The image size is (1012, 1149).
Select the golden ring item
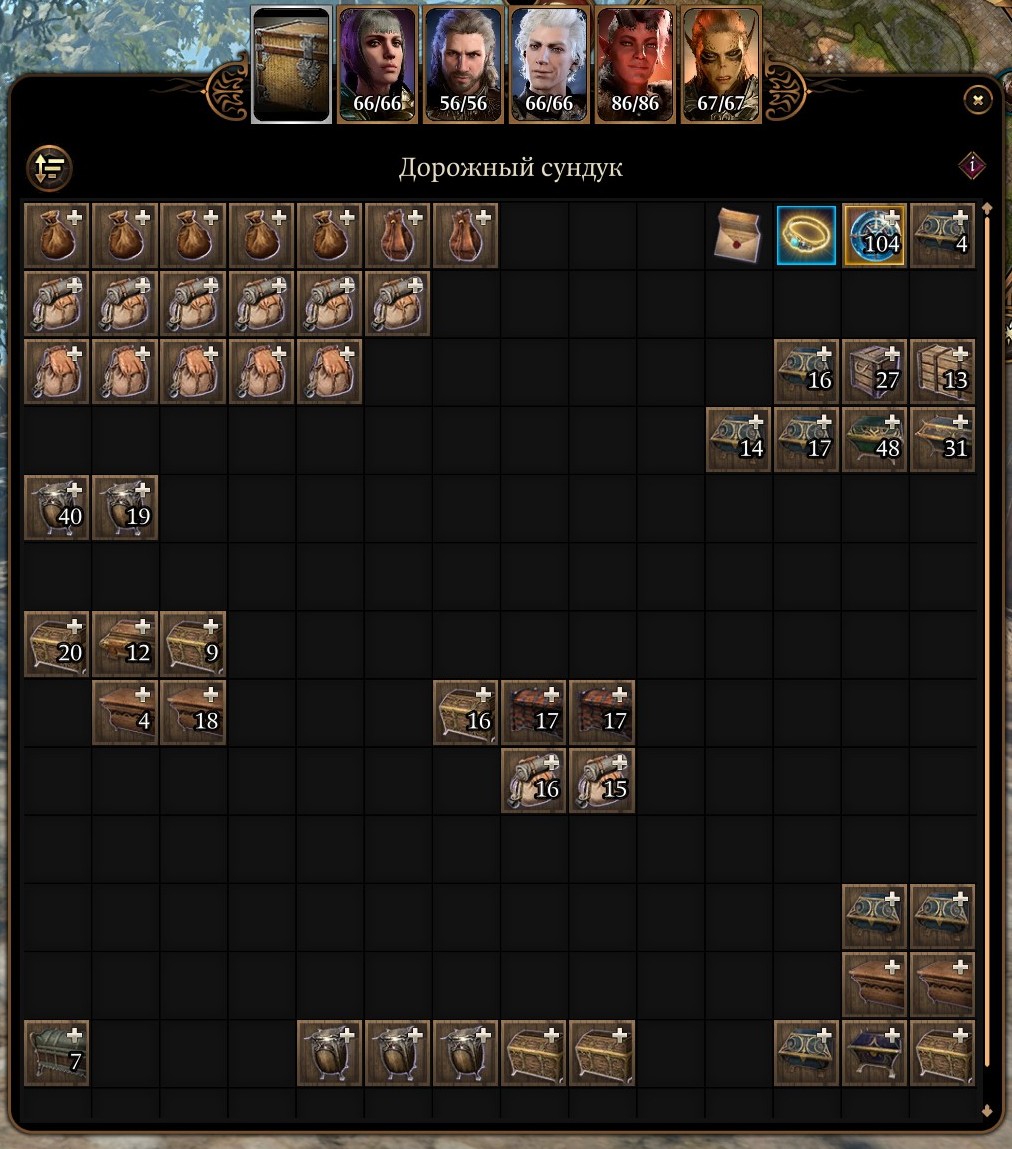pos(806,235)
